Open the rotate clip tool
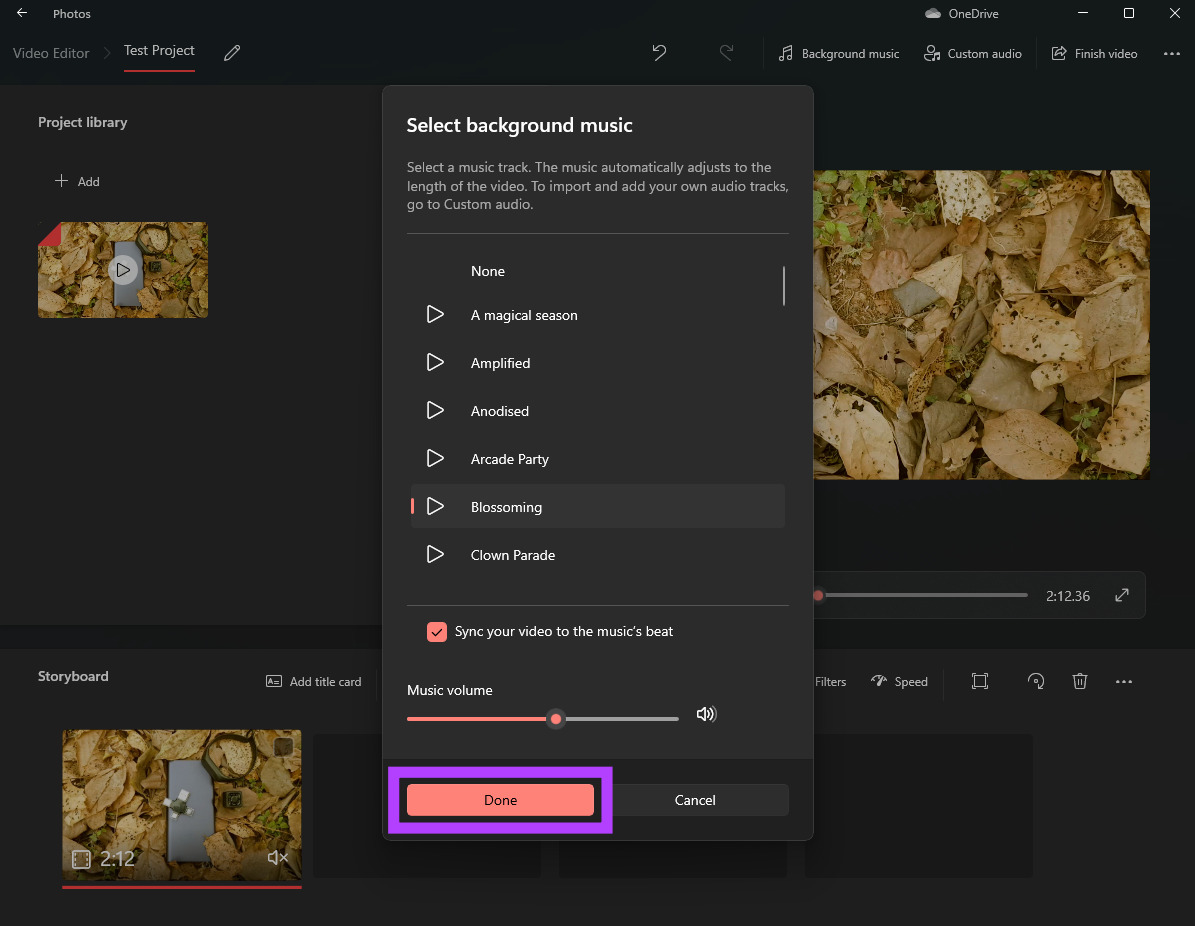This screenshot has height=926, width=1195. tap(1036, 681)
